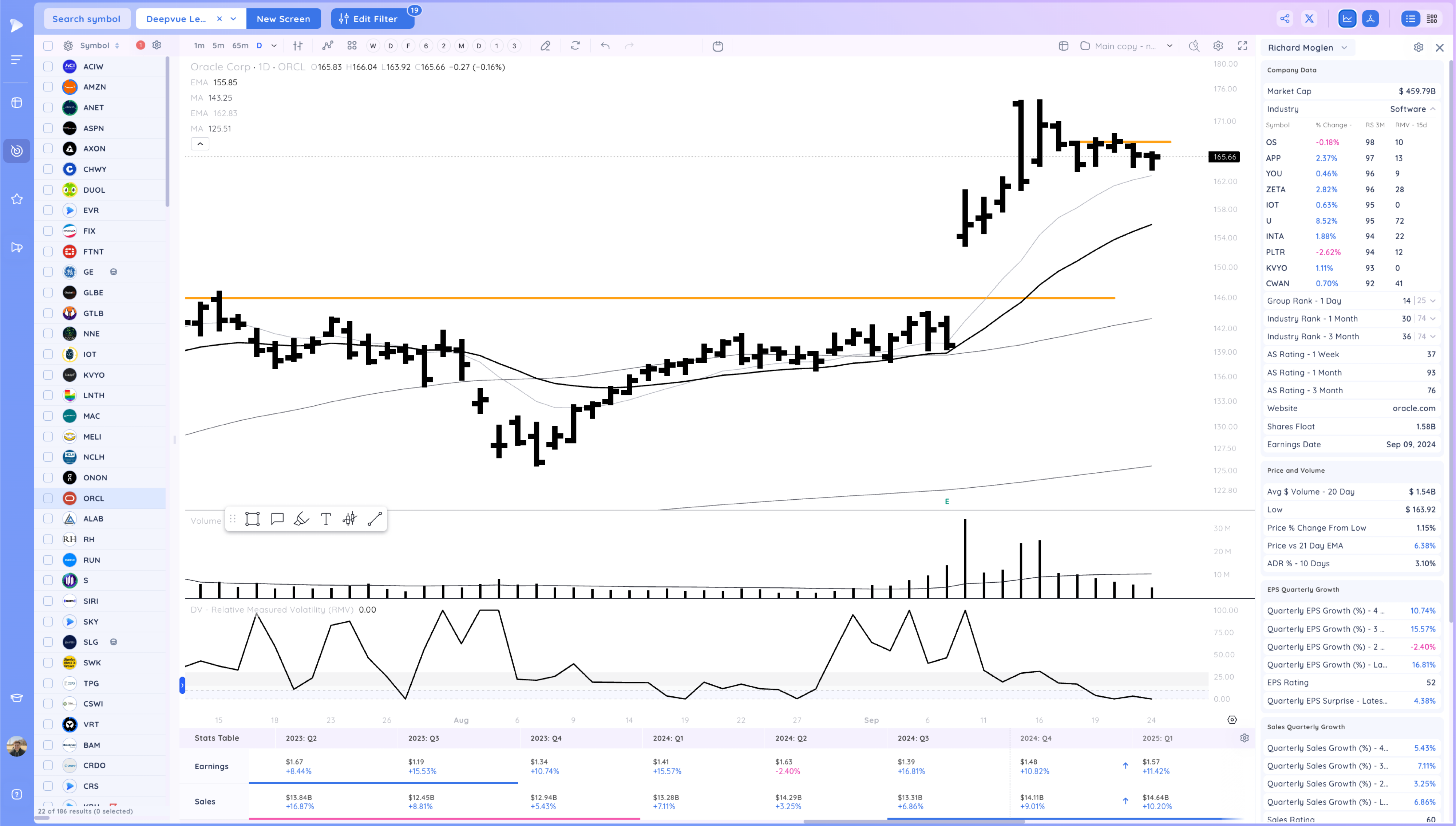Switch to the Weekly chart timeframe
Viewport: 1456px width, 826px height.
[x=373, y=46]
